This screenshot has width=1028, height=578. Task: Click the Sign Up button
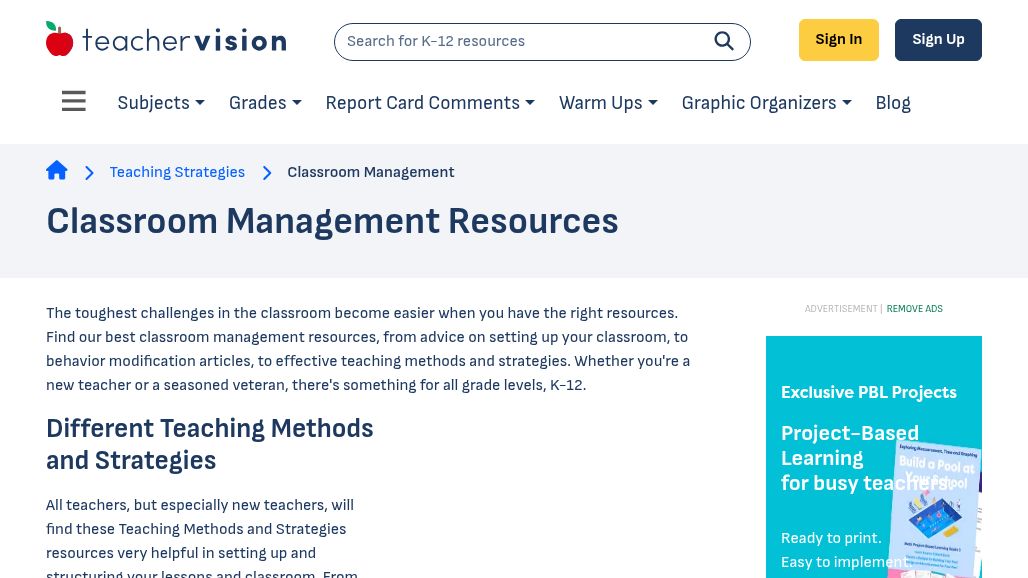click(938, 39)
